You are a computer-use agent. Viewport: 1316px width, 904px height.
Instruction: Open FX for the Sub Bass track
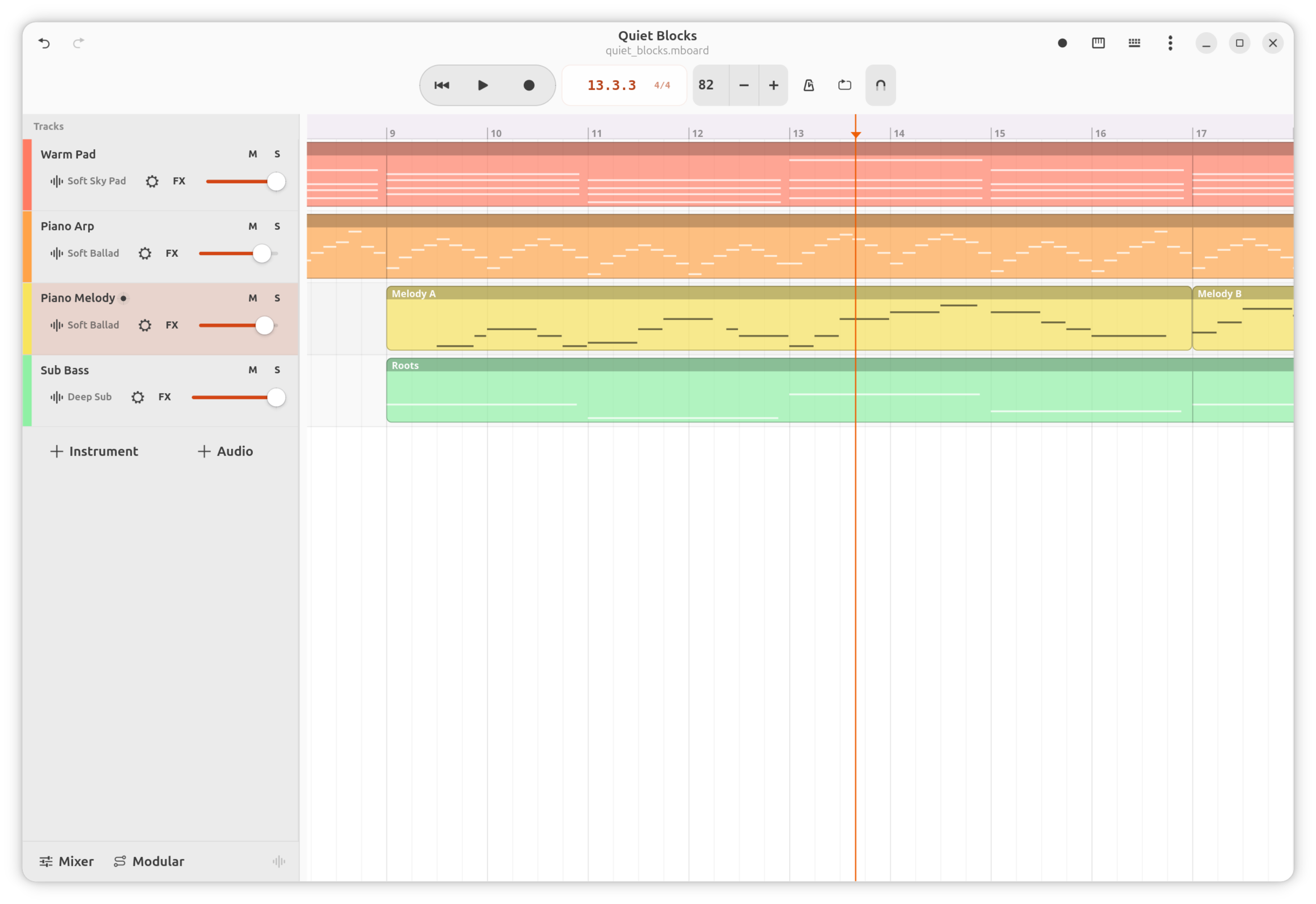click(164, 397)
